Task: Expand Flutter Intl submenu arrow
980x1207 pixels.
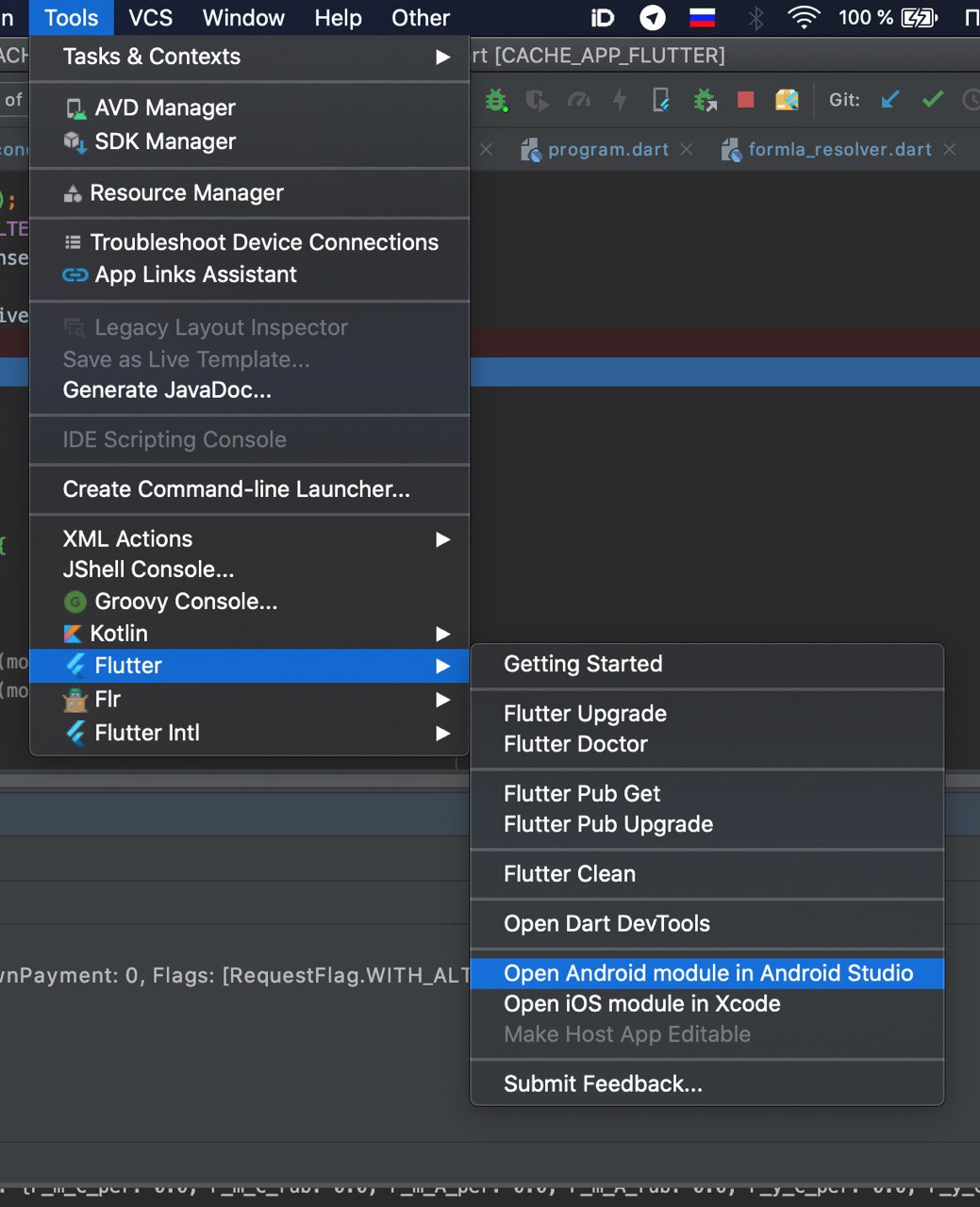Action: 442,734
